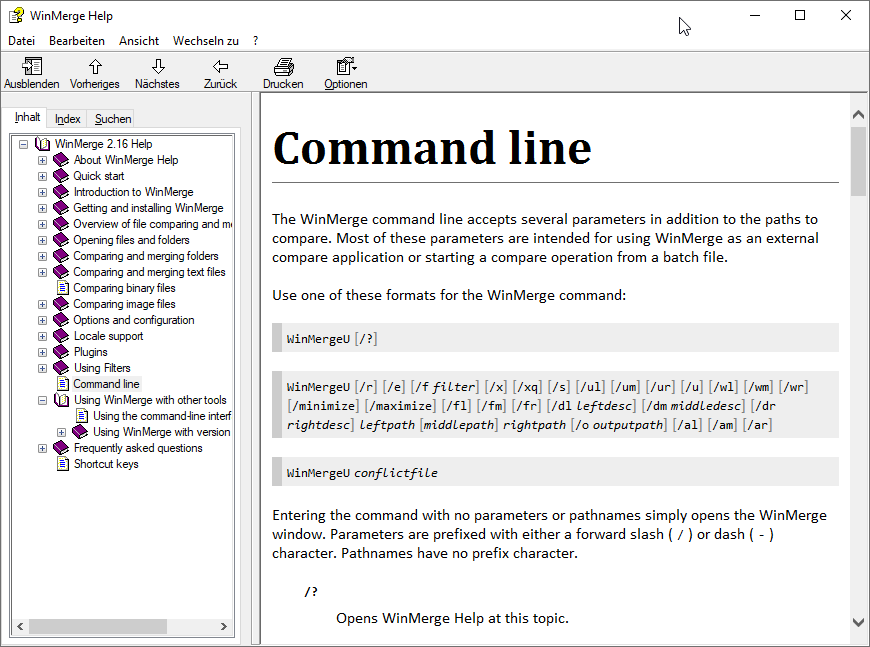Screen dimensions: 870x647
Task: Select Comparing binary files topic
Action: click(124, 288)
